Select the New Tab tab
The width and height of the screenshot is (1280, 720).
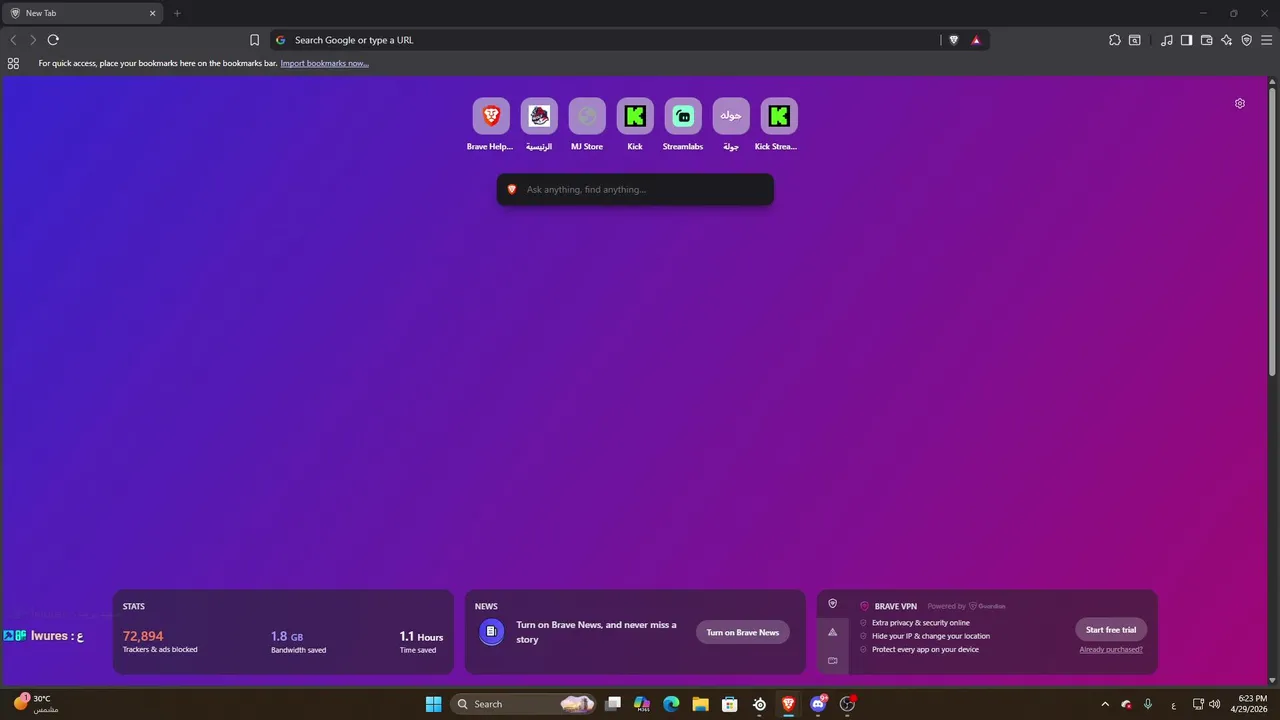pos(82,13)
